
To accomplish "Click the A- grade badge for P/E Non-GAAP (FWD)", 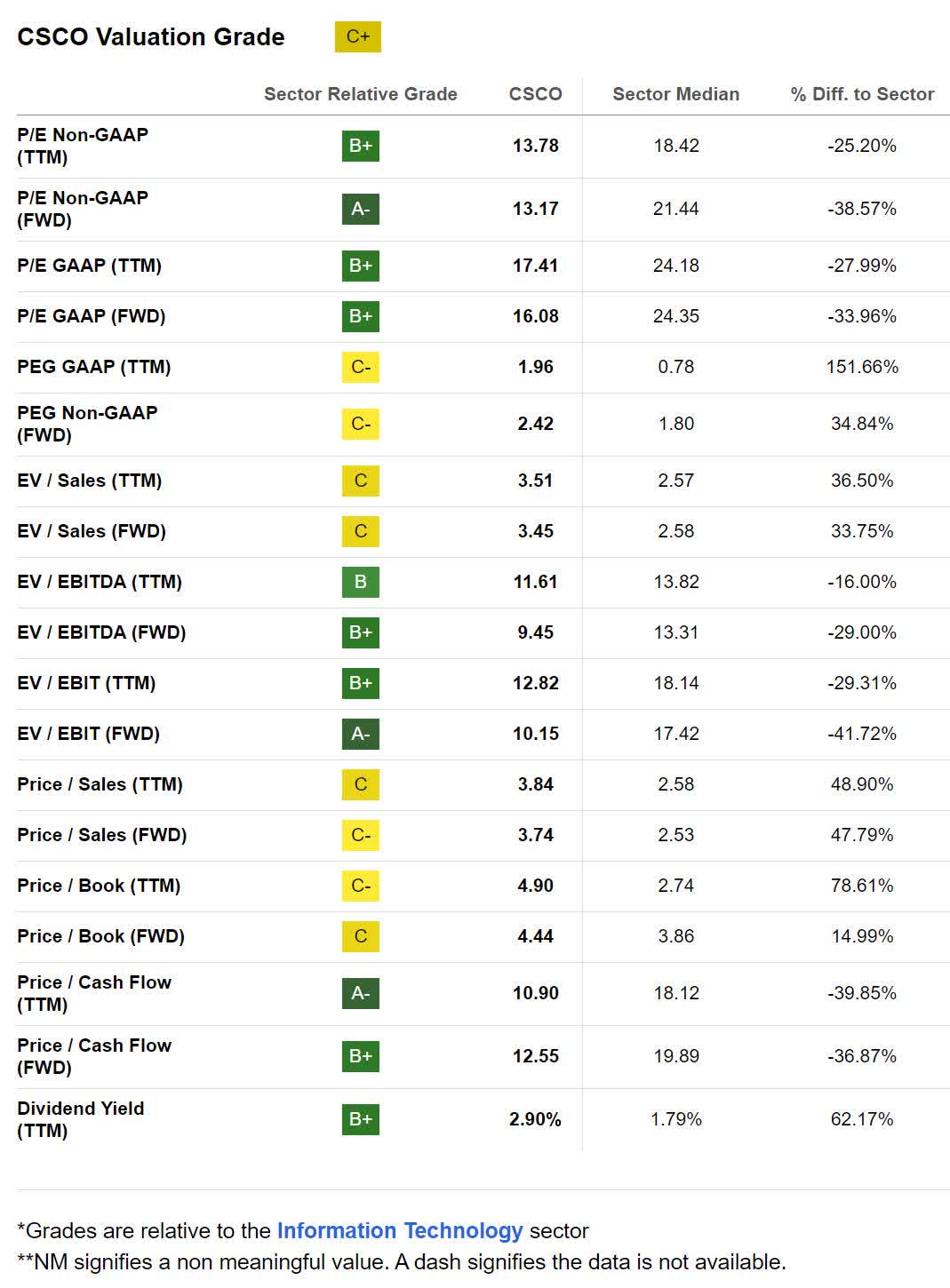I will point(360,209).
